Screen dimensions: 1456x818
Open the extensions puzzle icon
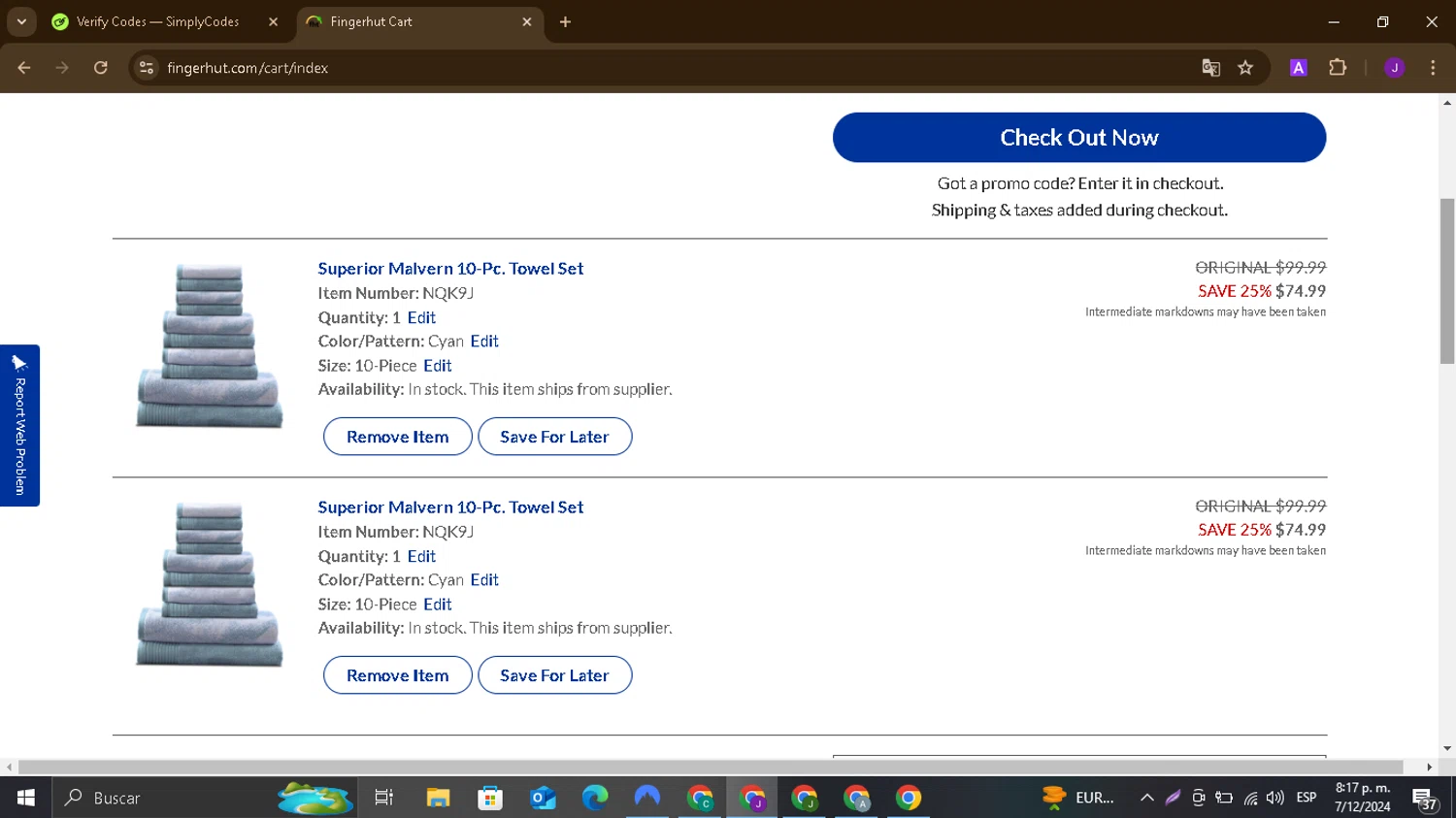1338,68
